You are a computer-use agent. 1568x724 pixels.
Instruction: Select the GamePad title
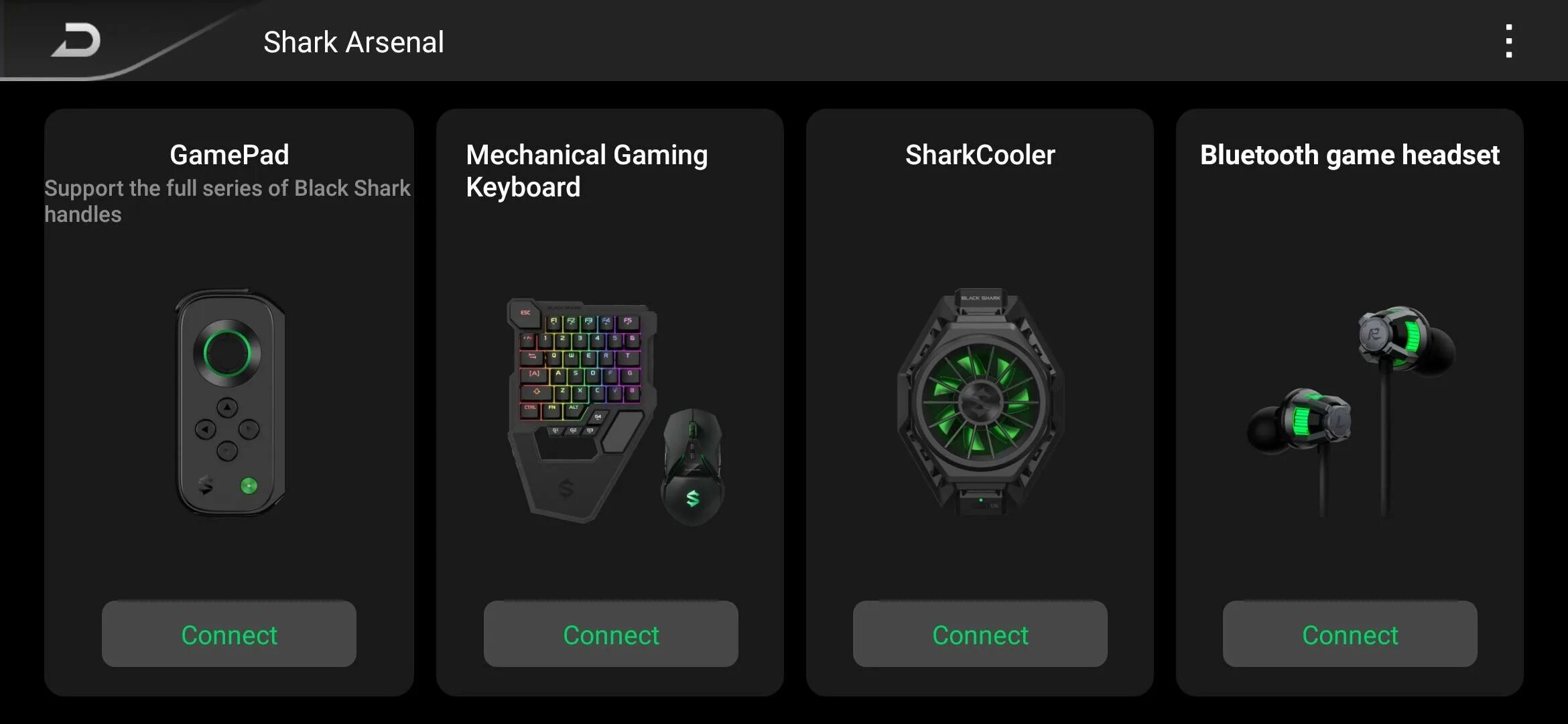[229, 155]
